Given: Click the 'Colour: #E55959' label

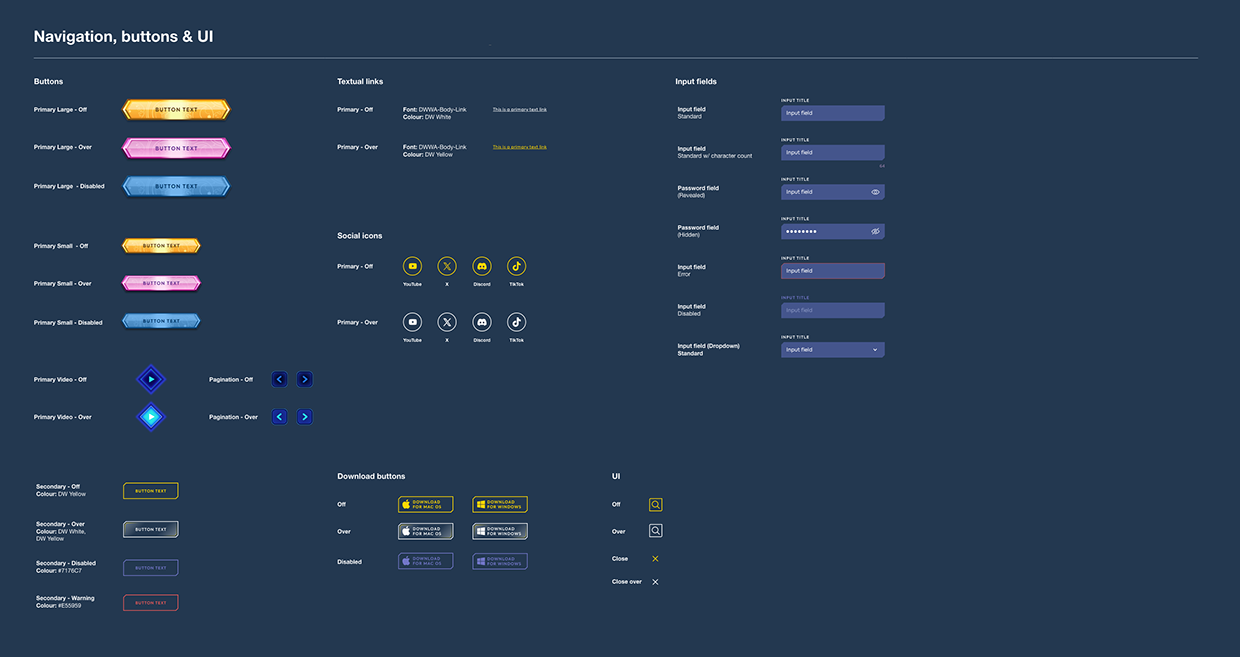Looking at the screenshot, I should [x=59, y=606].
